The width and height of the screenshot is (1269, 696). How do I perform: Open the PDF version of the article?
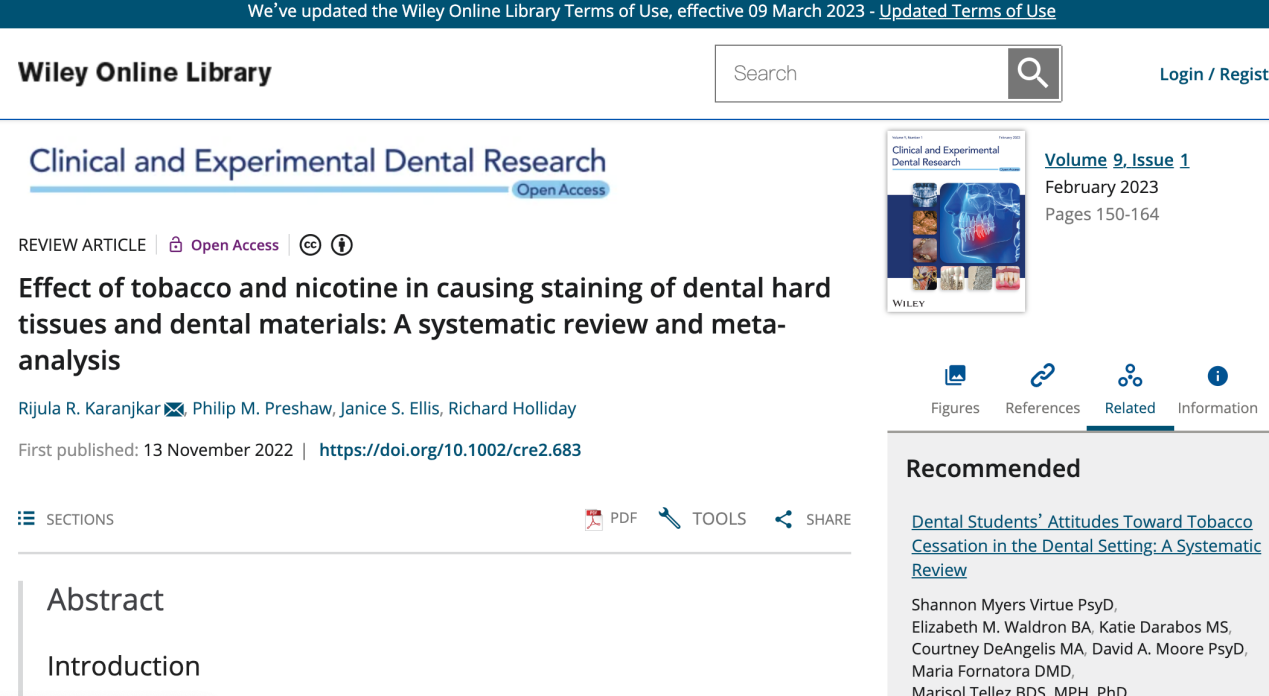611,519
